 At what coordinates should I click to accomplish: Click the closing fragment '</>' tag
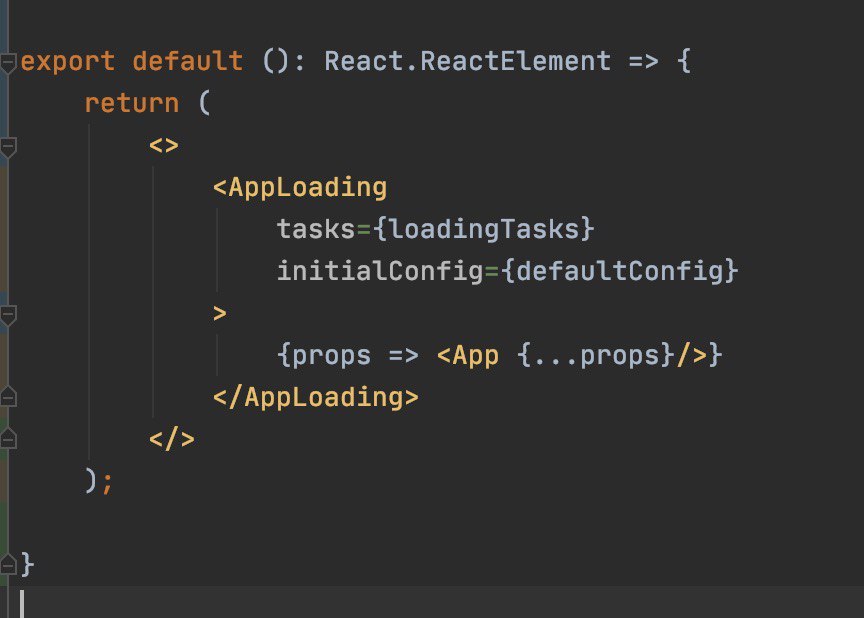pyautogui.click(x=172, y=440)
